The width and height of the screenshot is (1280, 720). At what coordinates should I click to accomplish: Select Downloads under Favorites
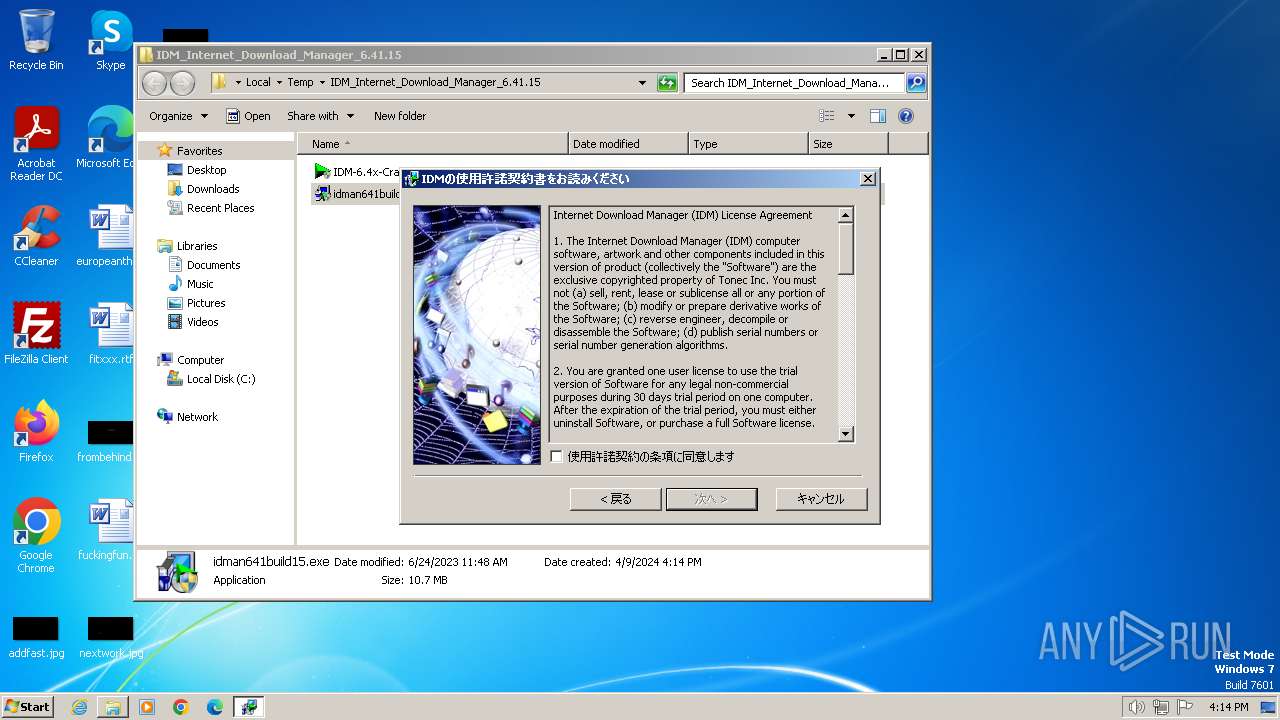212,189
